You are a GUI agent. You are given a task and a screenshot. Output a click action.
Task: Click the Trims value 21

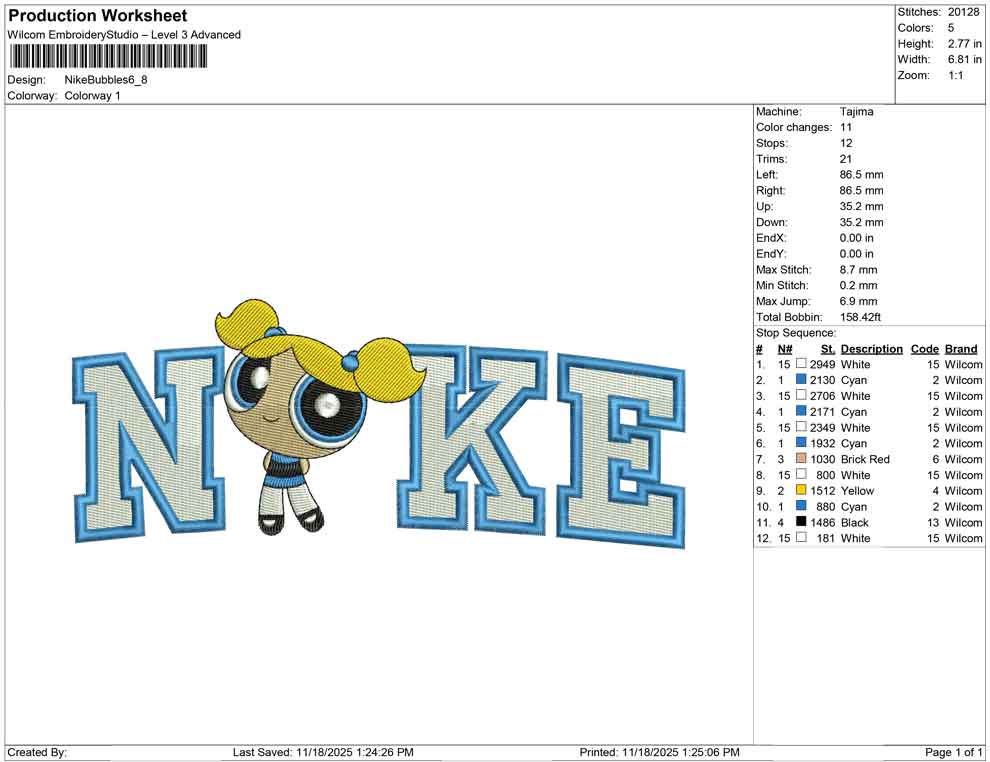click(x=845, y=159)
